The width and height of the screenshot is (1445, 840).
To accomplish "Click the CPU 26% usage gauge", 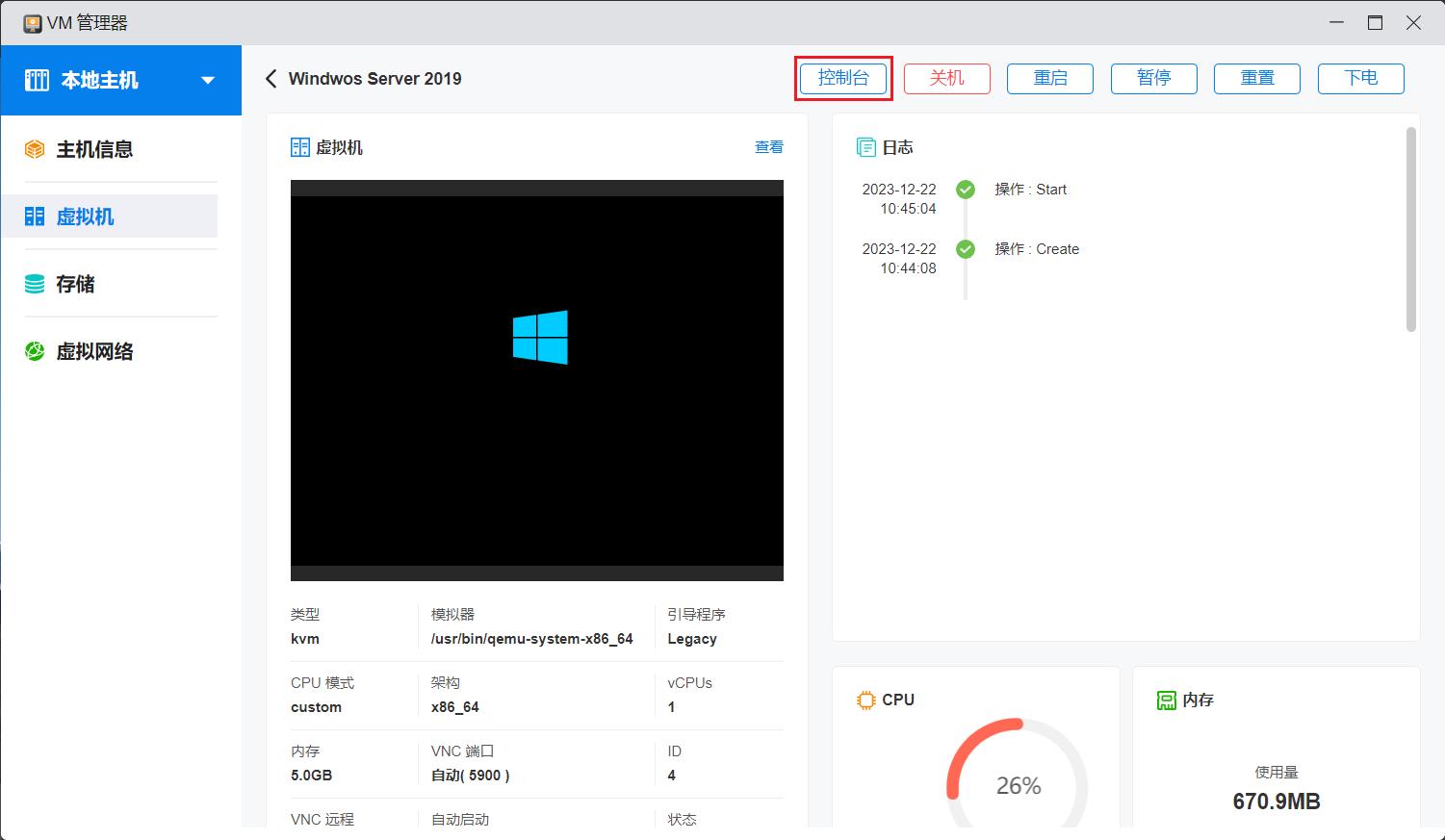I will point(1018,775).
